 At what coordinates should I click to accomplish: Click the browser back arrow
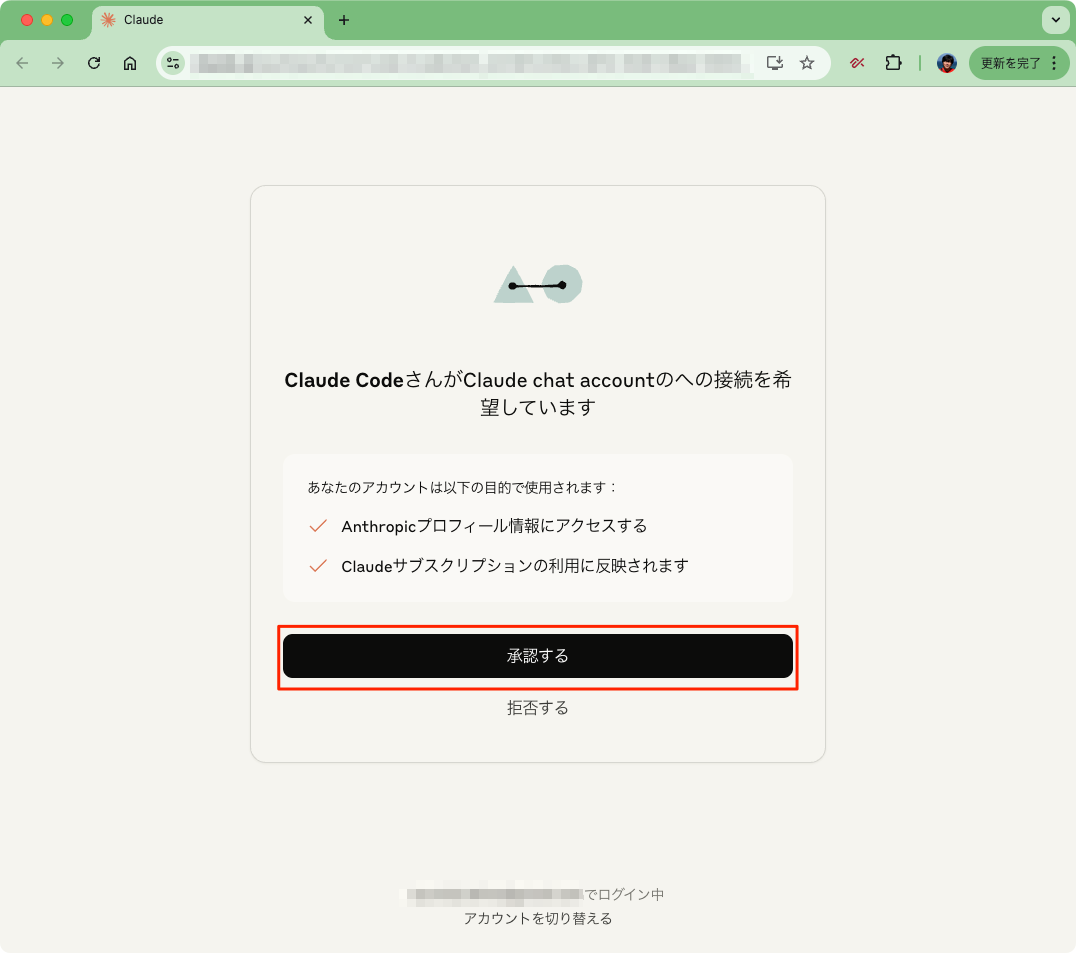(x=22, y=63)
